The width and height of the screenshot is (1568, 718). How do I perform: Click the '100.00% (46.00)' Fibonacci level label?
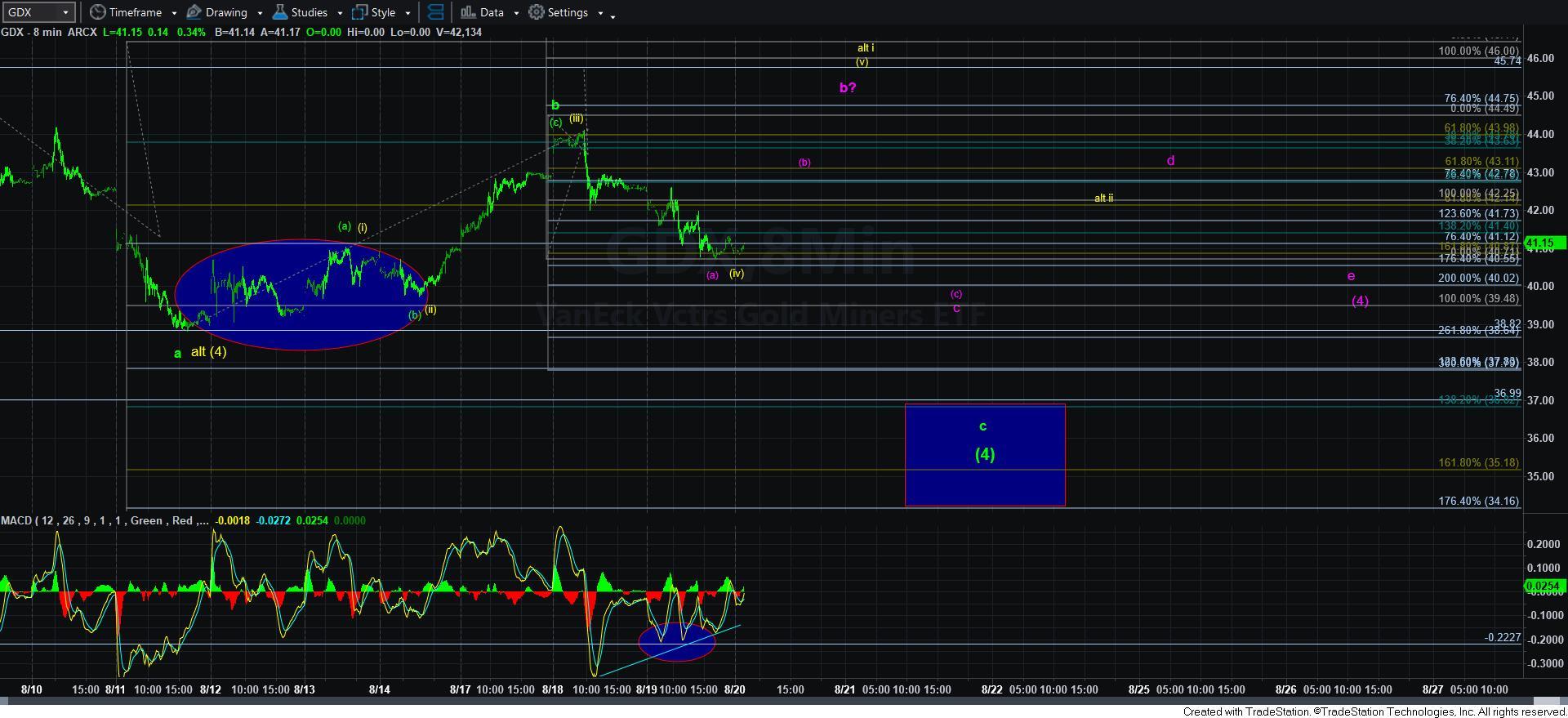click(1478, 51)
